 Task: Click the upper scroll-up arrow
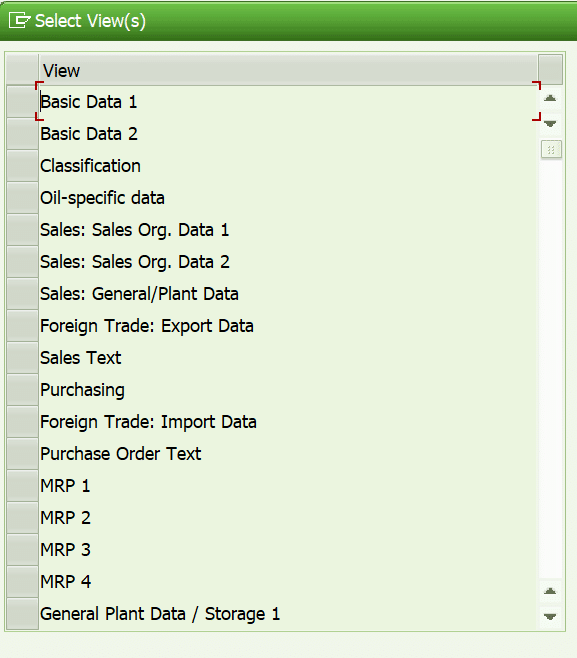click(x=550, y=98)
